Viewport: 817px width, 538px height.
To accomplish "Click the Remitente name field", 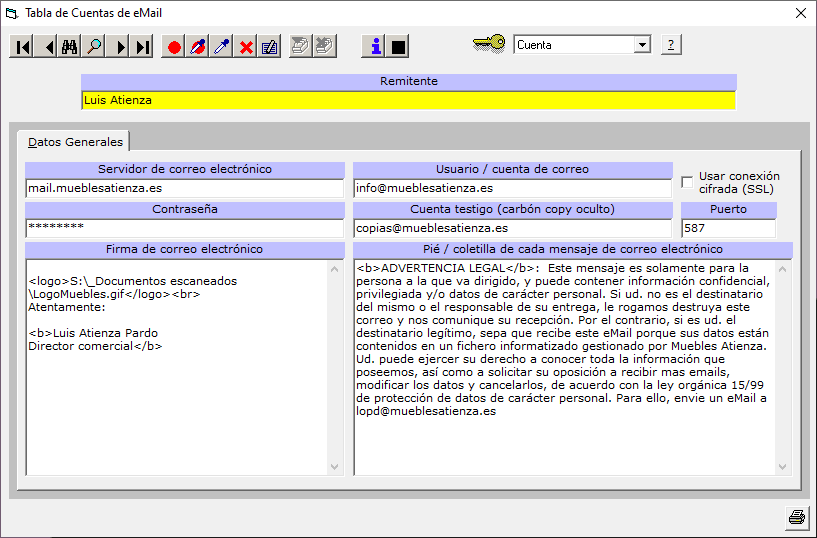I will pyautogui.click(x=408, y=100).
